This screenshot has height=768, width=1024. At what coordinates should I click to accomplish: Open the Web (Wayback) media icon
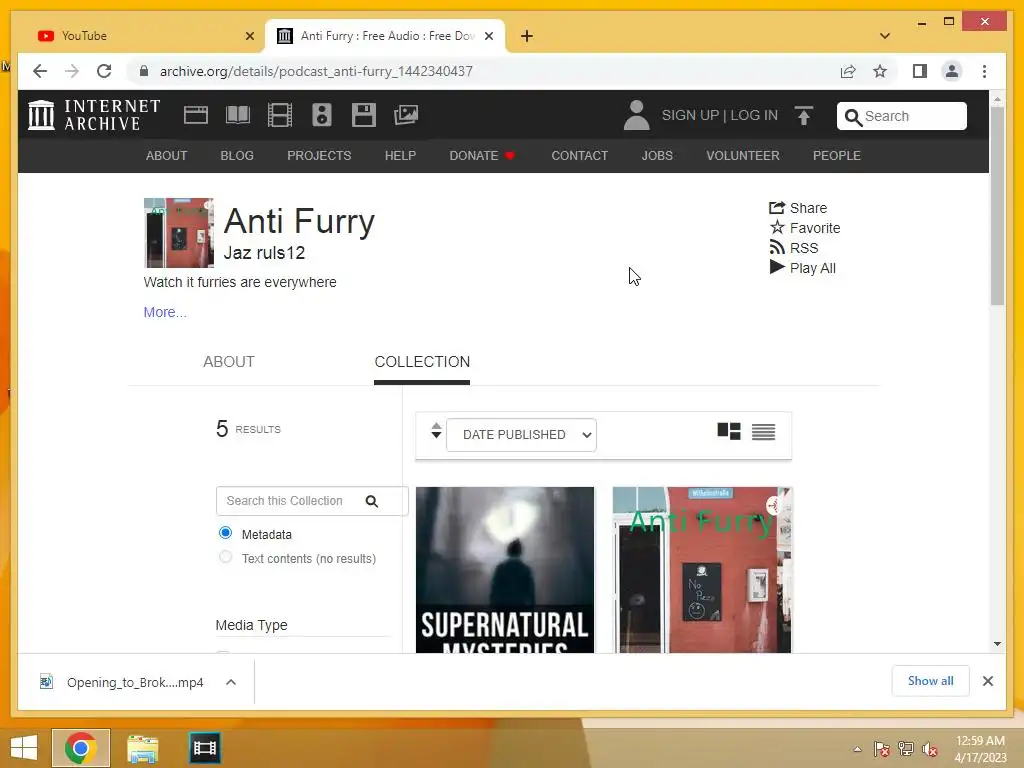pyautogui.click(x=196, y=115)
